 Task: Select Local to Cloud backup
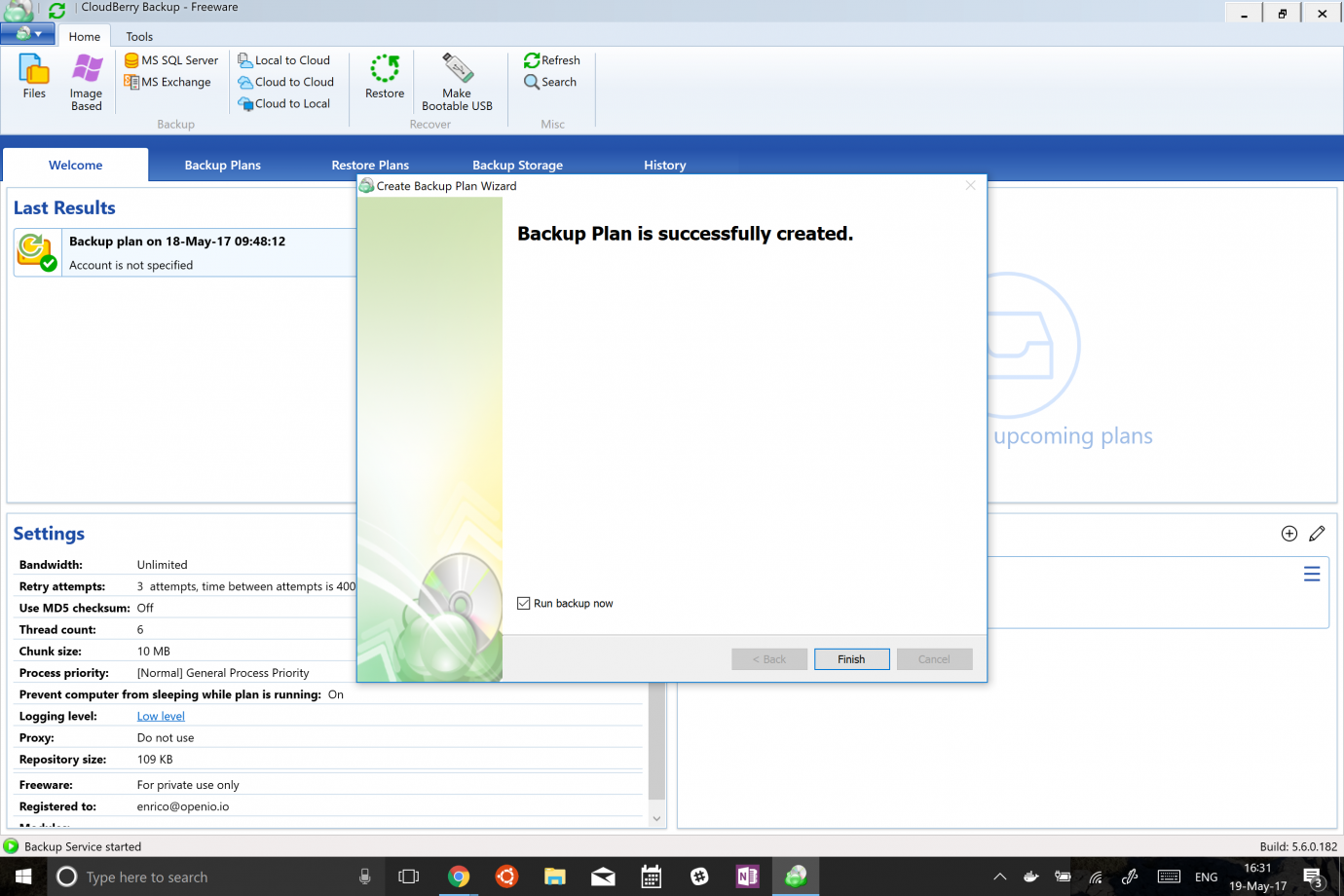(x=284, y=60)
